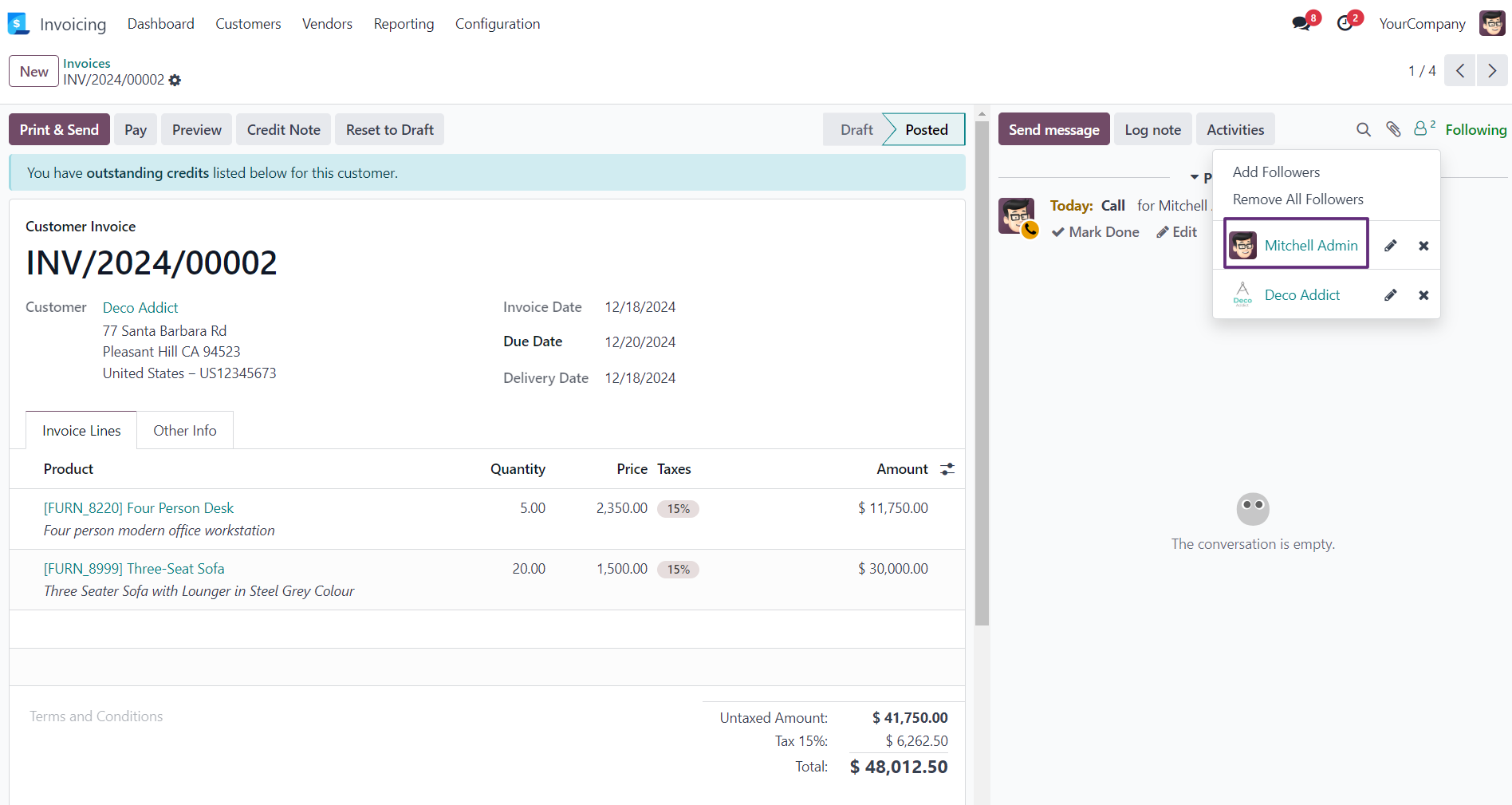
Task: Open the YourCompany company switcher
Action: pos(1422,24)
